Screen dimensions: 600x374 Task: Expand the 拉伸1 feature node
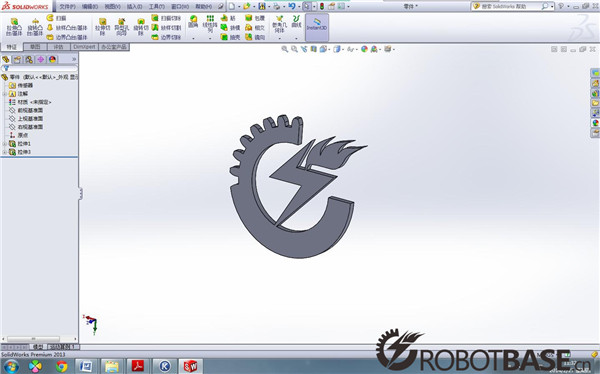point(4,144)
